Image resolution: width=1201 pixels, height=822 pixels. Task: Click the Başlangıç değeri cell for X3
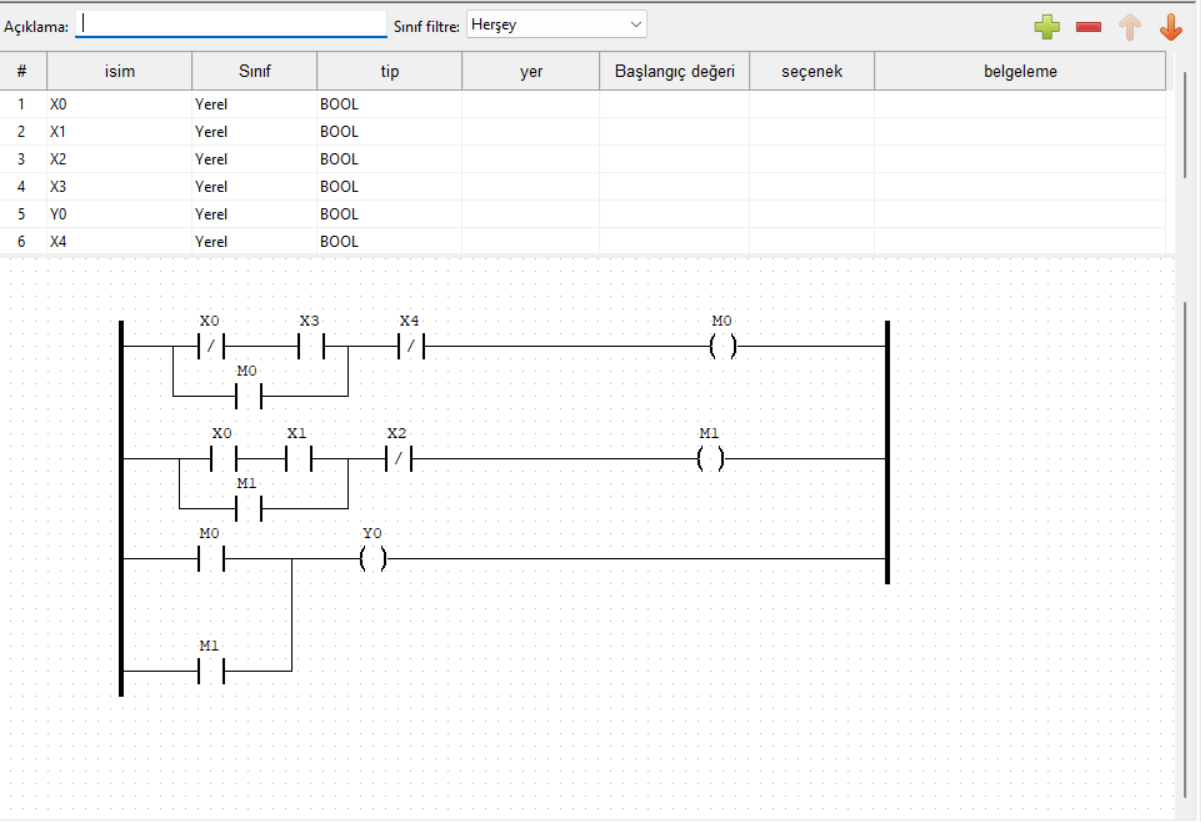point(673,186)
